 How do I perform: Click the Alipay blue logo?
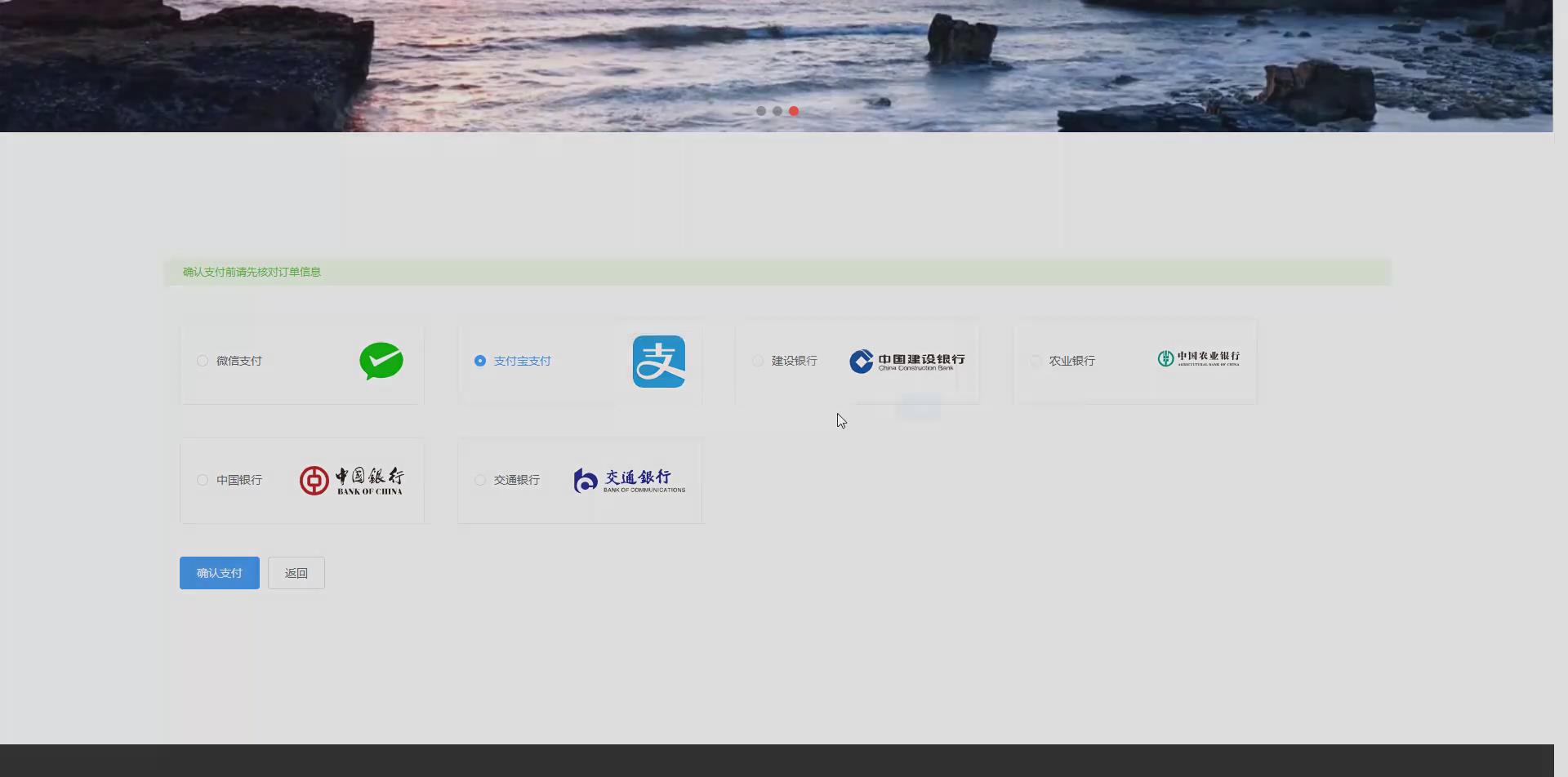click(658, 361)
